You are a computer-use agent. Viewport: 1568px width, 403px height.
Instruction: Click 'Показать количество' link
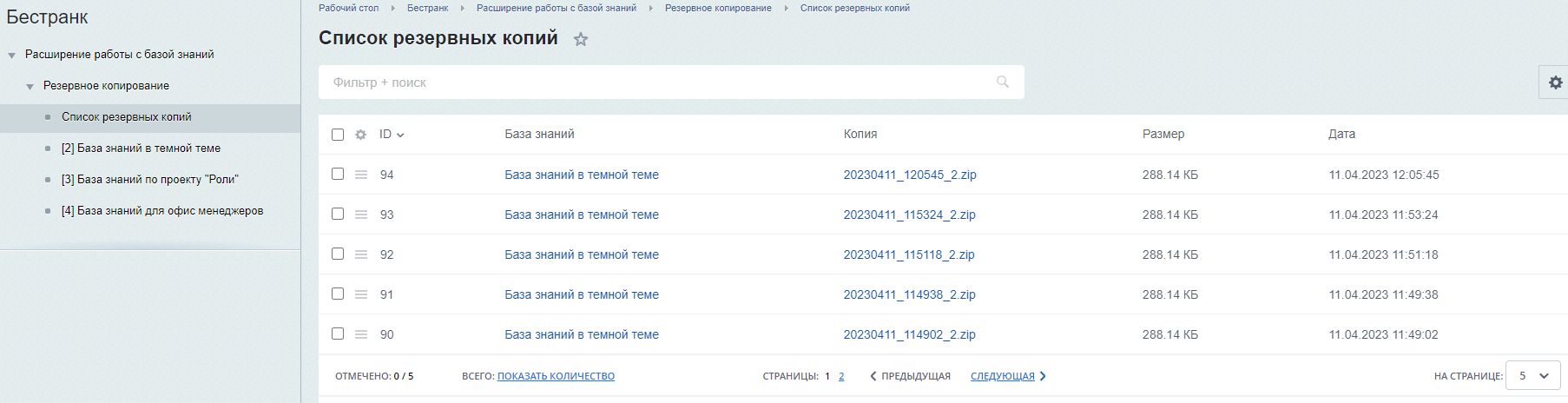tap(556, 376)
